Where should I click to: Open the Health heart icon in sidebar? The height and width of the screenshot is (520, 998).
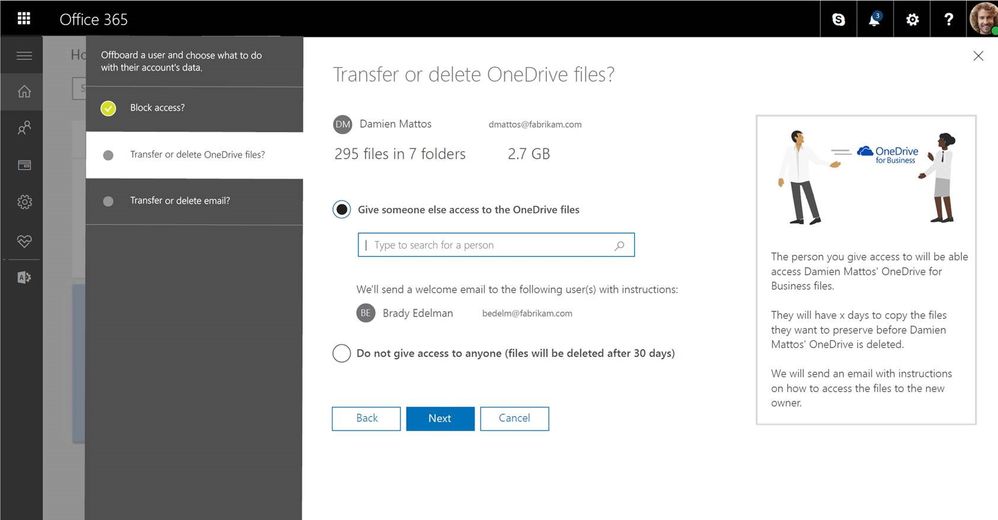(x=24, y=241)
